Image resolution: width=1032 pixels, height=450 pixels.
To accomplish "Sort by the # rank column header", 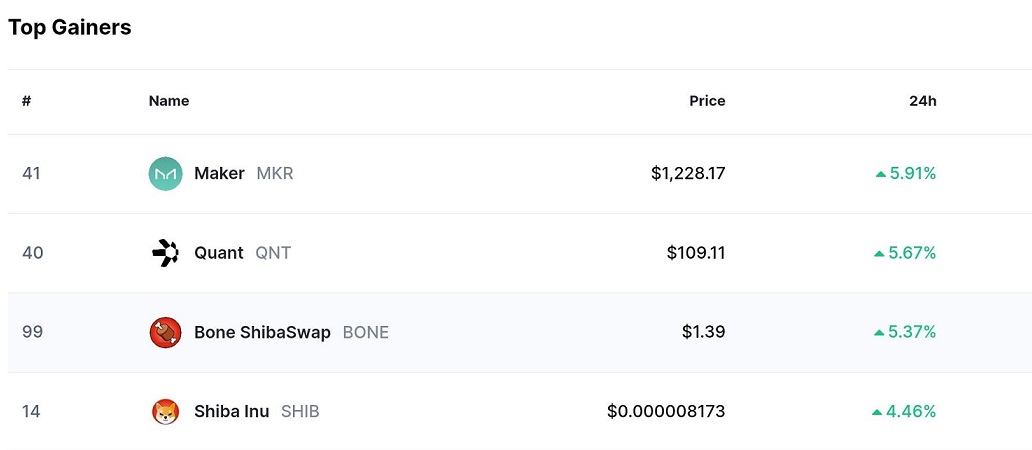I will click(x=26, y=101).
